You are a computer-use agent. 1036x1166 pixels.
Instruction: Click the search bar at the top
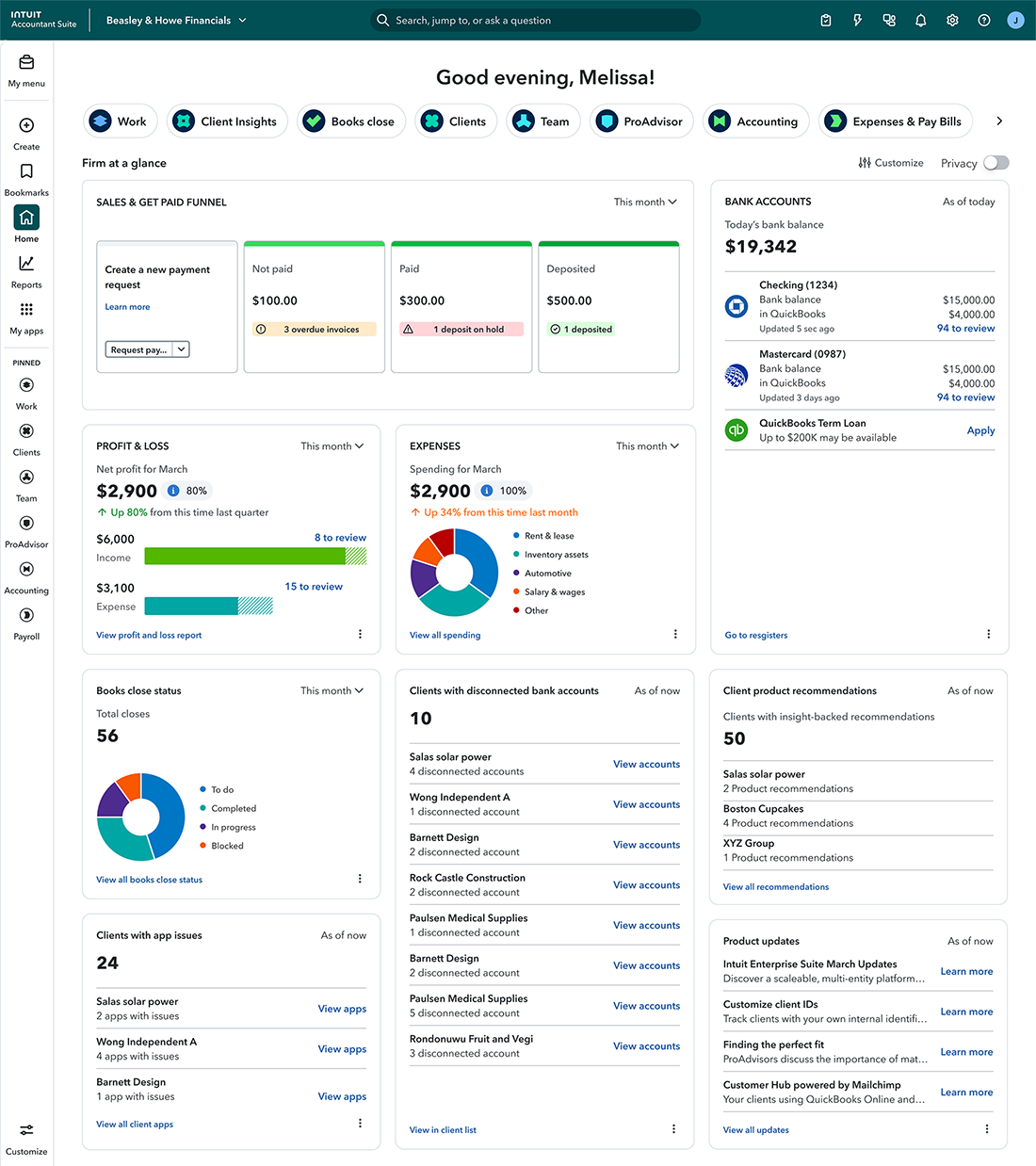click(x=535, y=19)
